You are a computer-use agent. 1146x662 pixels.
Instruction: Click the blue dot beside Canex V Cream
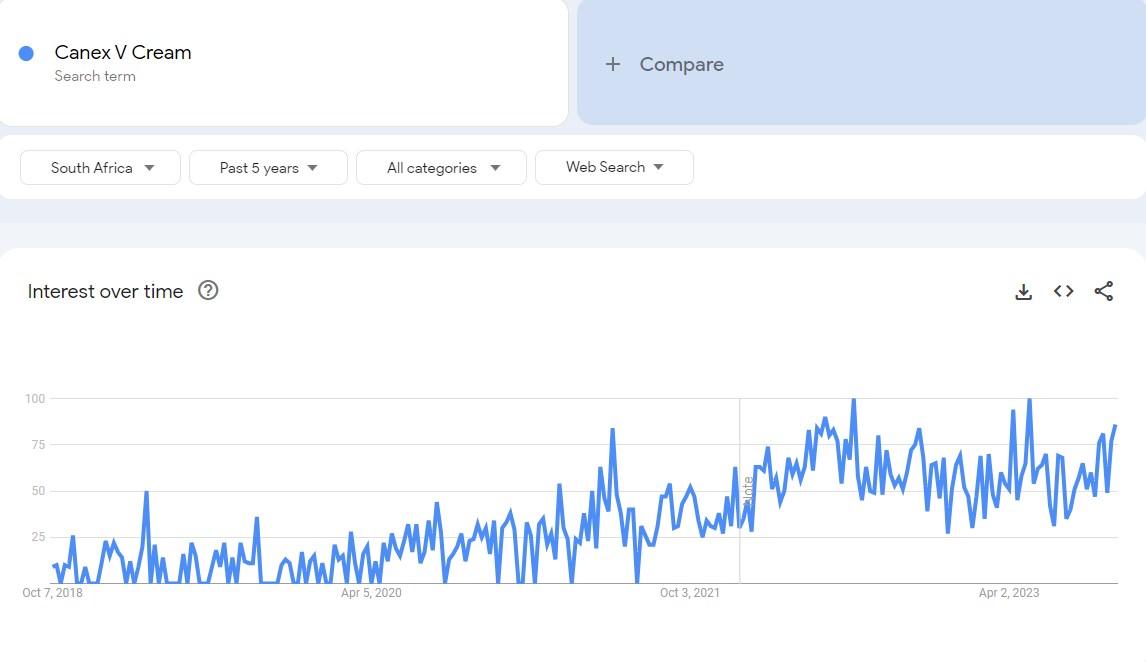[x=26, y=53]
